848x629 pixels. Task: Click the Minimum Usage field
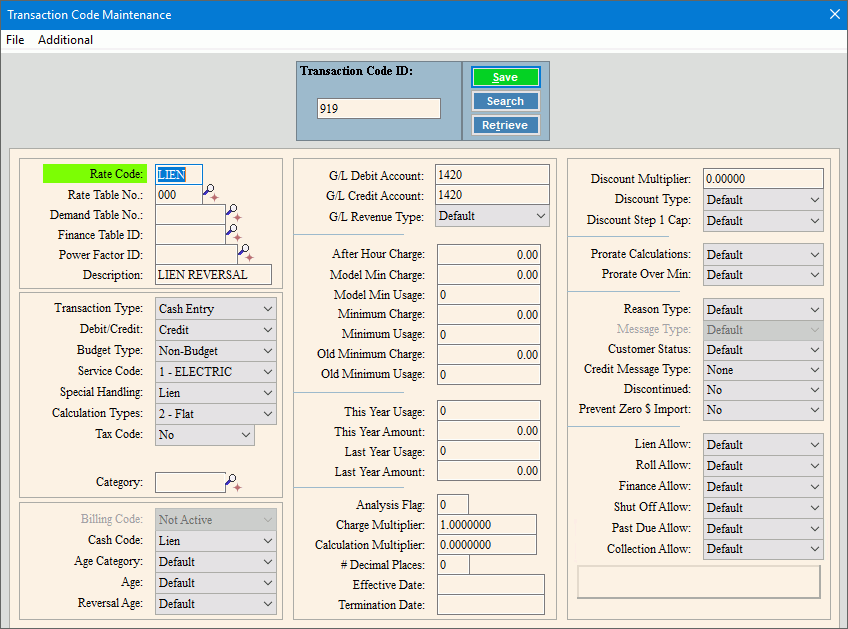(489, 335)
